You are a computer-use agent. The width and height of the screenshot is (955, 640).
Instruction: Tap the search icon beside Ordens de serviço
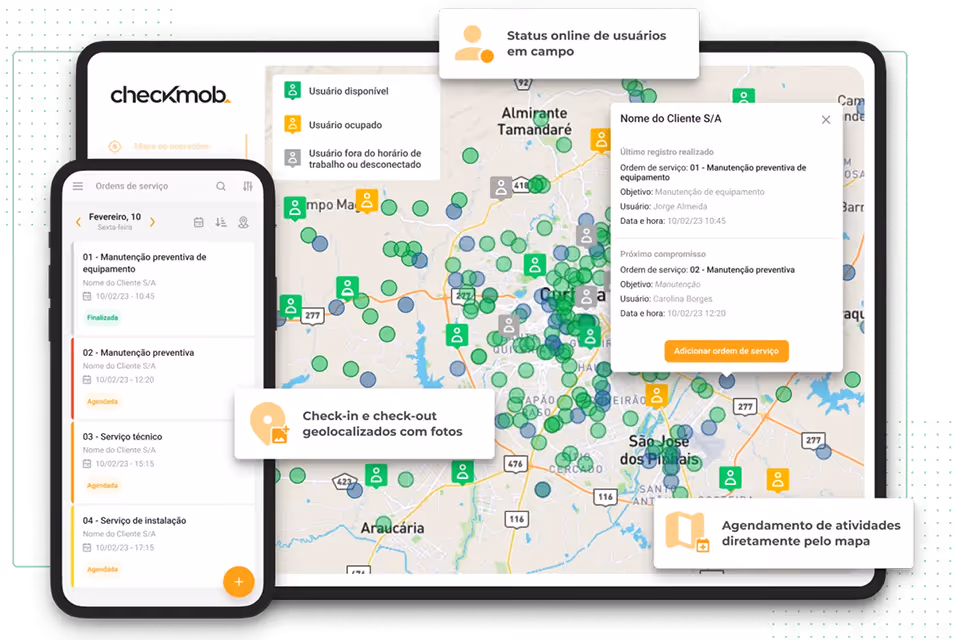[221, 186]
